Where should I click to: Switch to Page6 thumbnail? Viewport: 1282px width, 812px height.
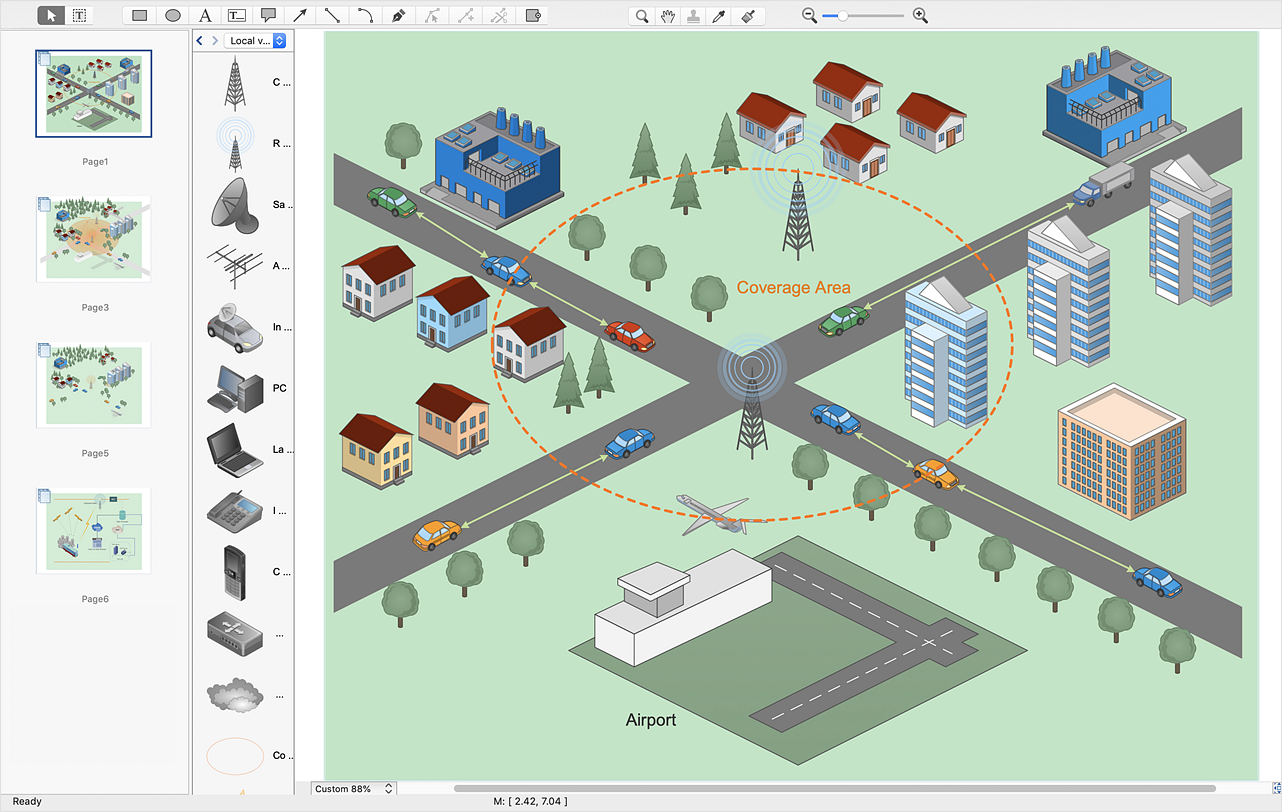pyautogui.click(x=94, y=531)
